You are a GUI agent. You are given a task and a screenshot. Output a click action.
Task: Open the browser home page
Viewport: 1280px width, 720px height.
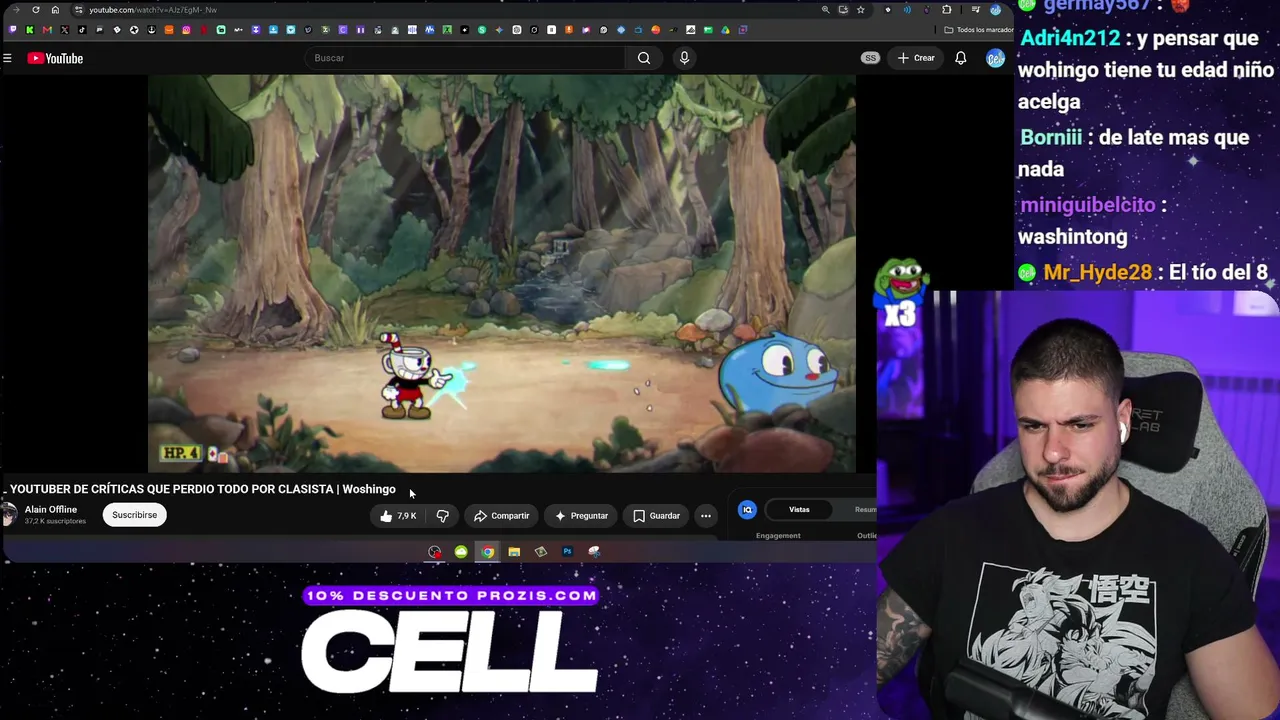[x=55, y=10]
